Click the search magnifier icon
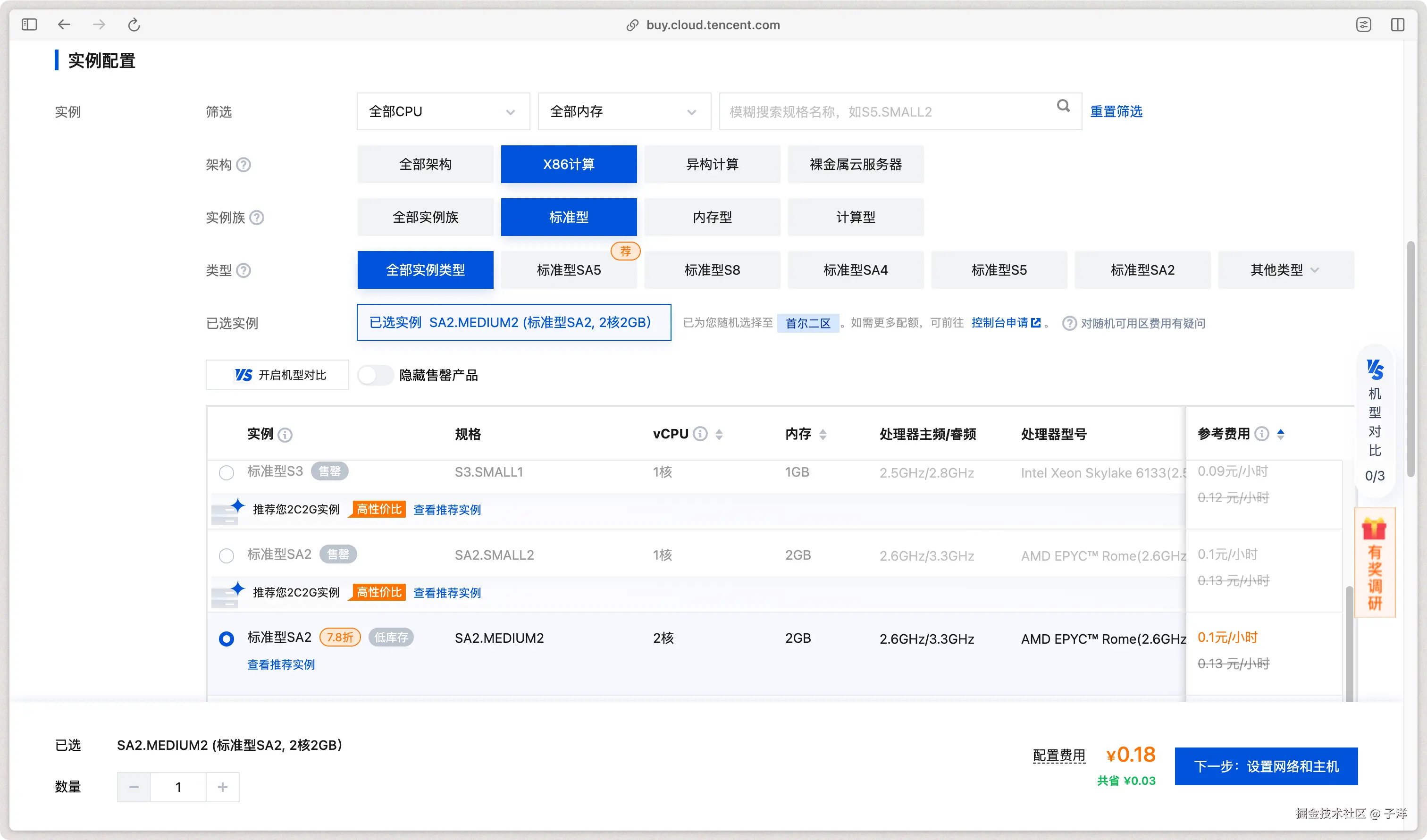Screen dimensions: 1427x840 1063,106
